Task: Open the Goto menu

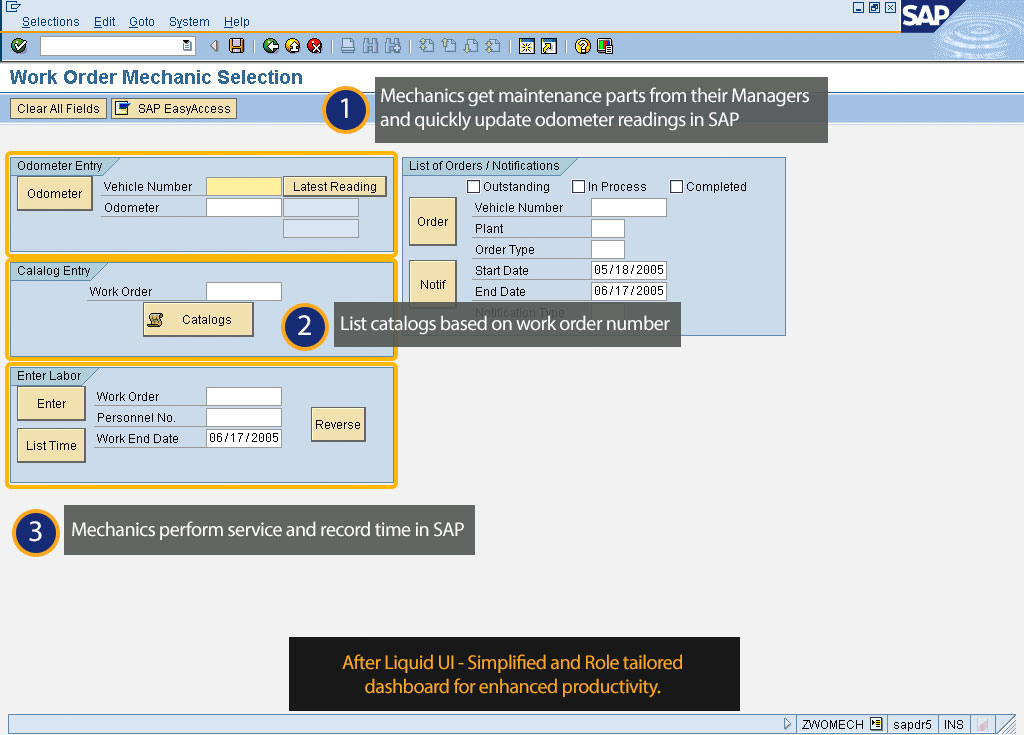Action: point(142,22)
